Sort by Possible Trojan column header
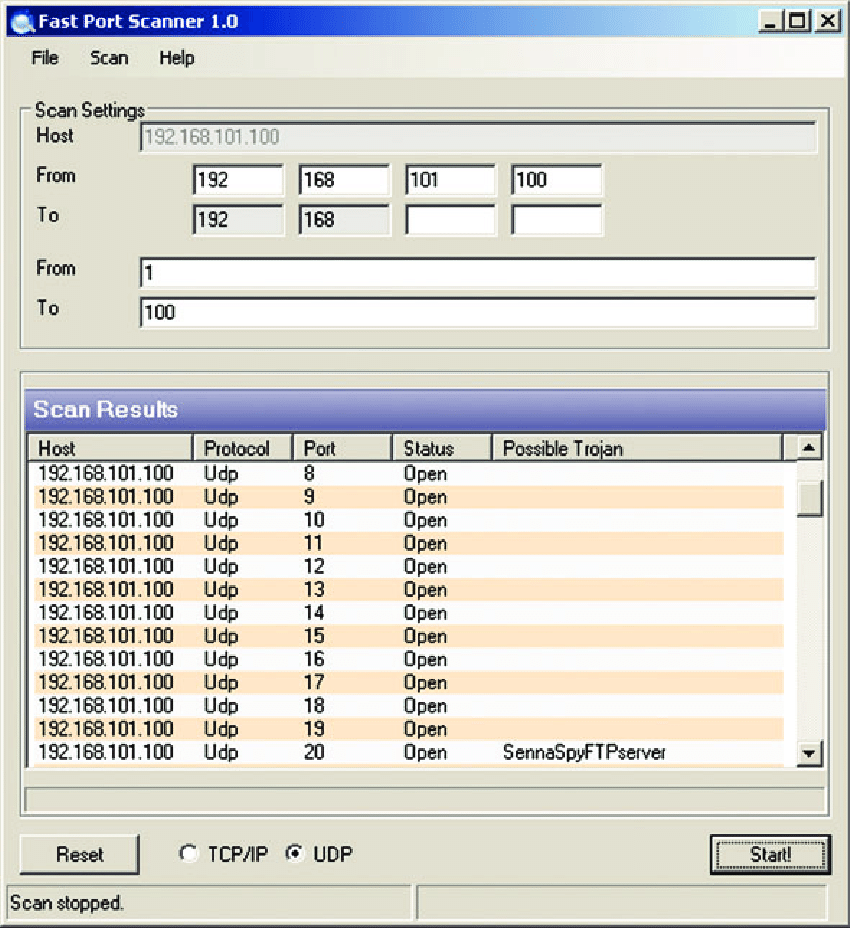This screenshot has width=850, height=928. (636, 448)
